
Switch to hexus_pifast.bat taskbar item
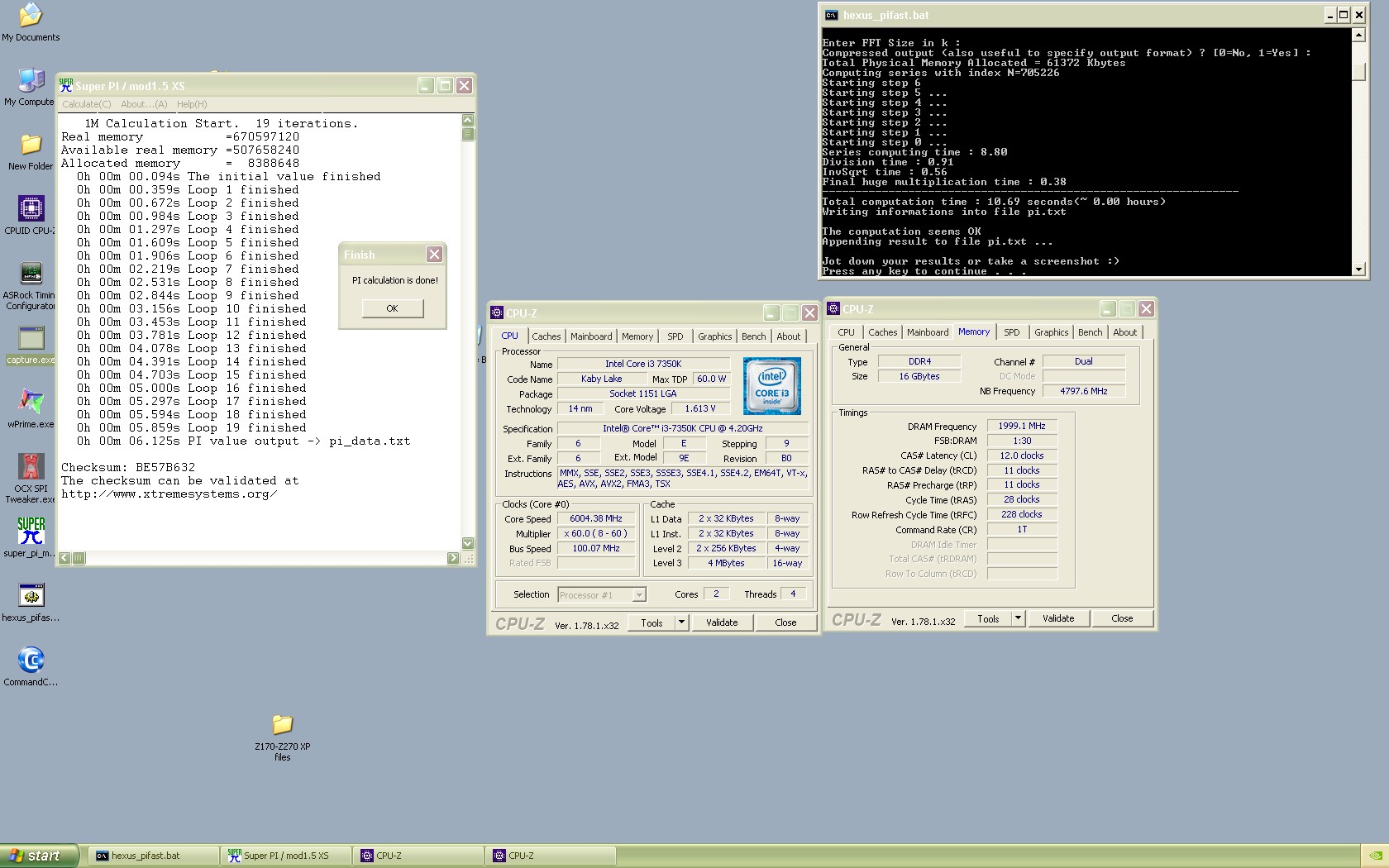click(x=155, y=856)
